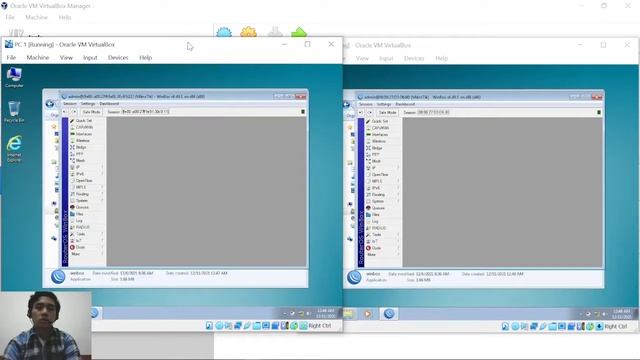Click undo arrow in PC 1 WinBox toolbar
Viewport: 640px width, 360px height.
(x=65, y=111)
